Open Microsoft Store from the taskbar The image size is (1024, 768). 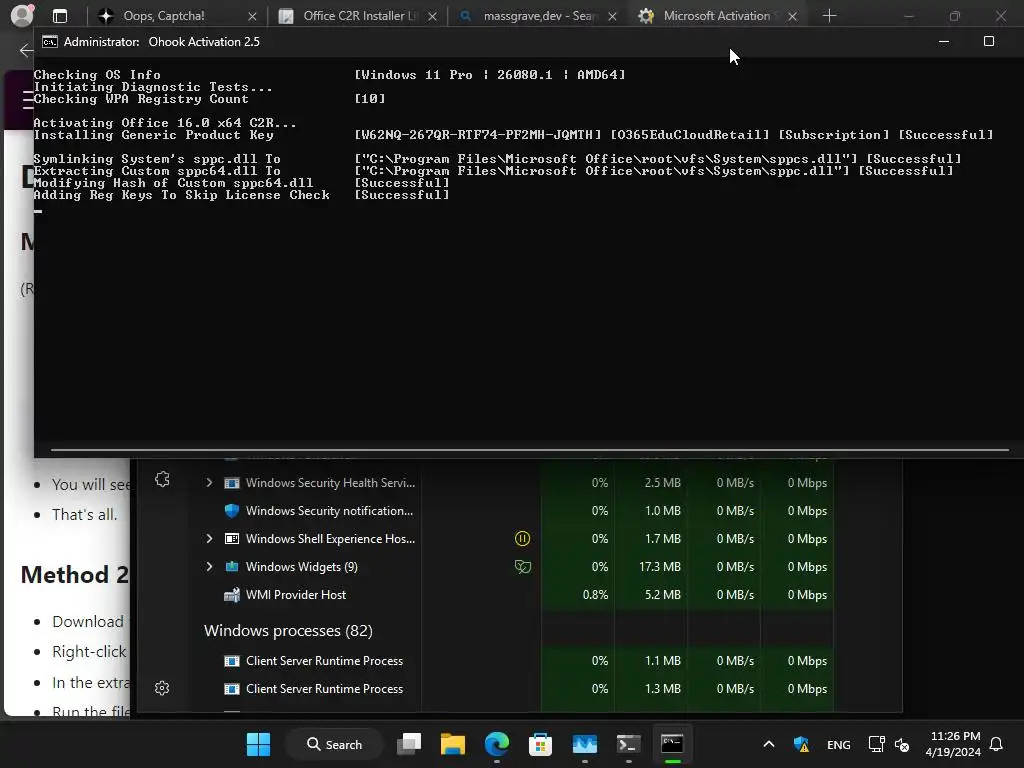[540, 744]
